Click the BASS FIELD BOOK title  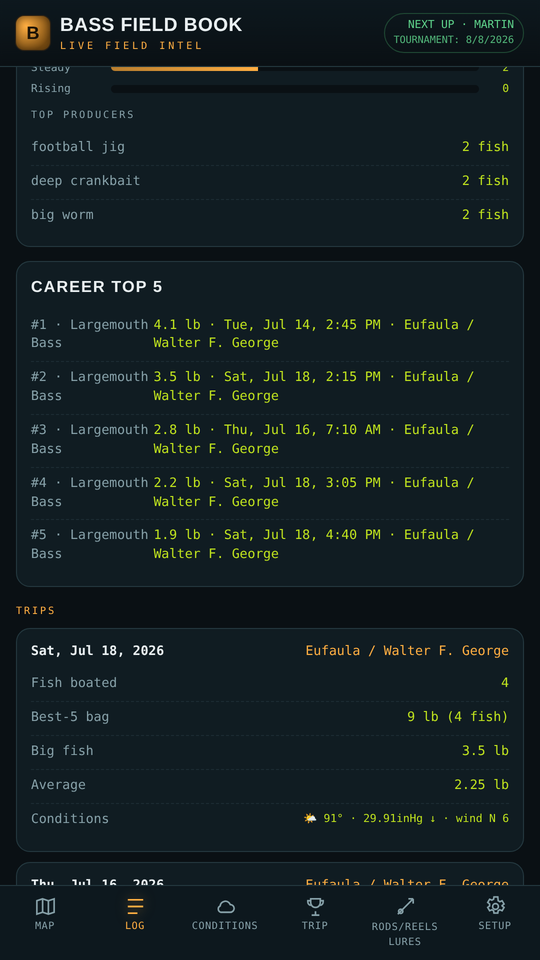151,25
